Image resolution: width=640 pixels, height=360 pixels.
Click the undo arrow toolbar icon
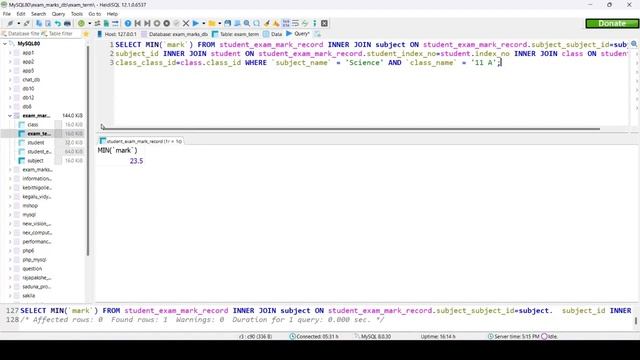58,23
